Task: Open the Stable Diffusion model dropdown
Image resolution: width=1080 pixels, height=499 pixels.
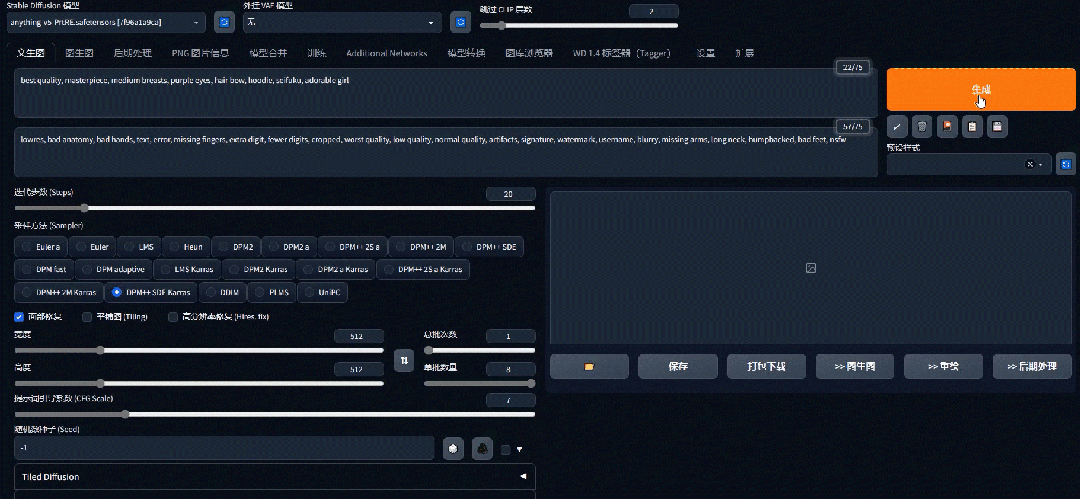Action: tap(107, 22)
